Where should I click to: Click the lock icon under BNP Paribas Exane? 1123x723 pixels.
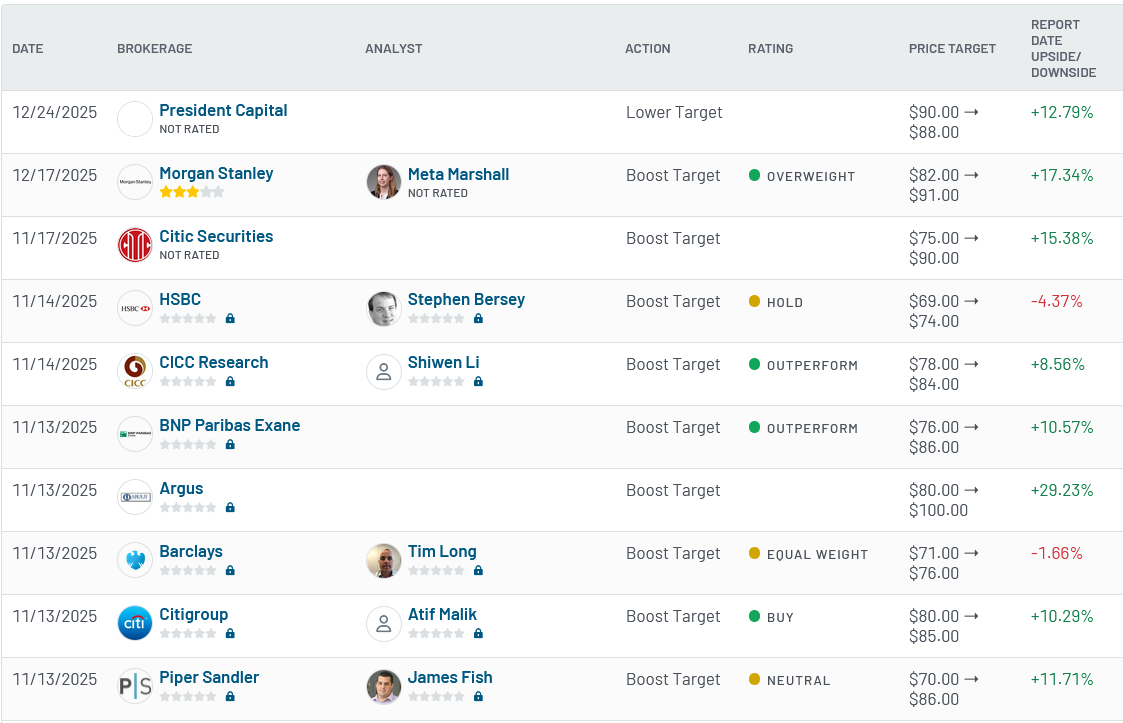(x=230, y=444)
